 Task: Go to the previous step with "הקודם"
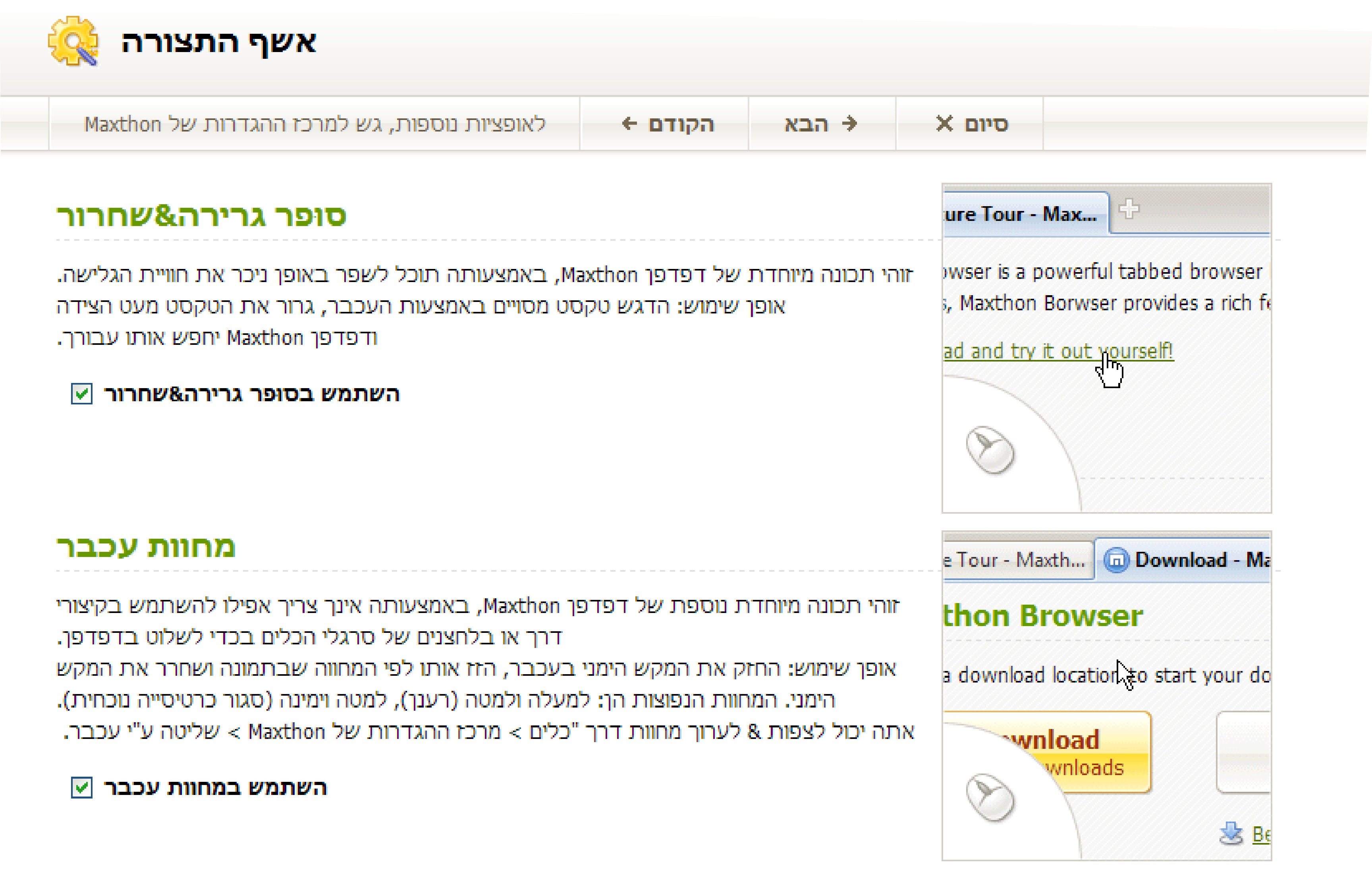click(x=667, y=124)
